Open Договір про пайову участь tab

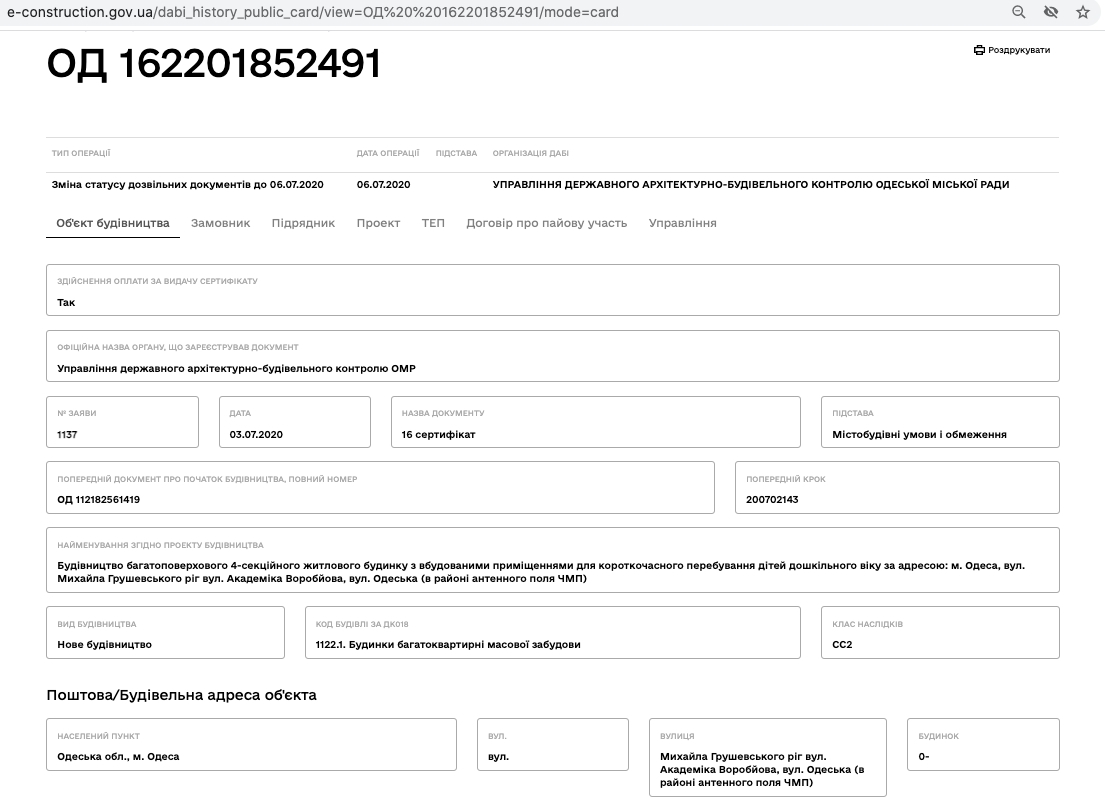[546, 223]
